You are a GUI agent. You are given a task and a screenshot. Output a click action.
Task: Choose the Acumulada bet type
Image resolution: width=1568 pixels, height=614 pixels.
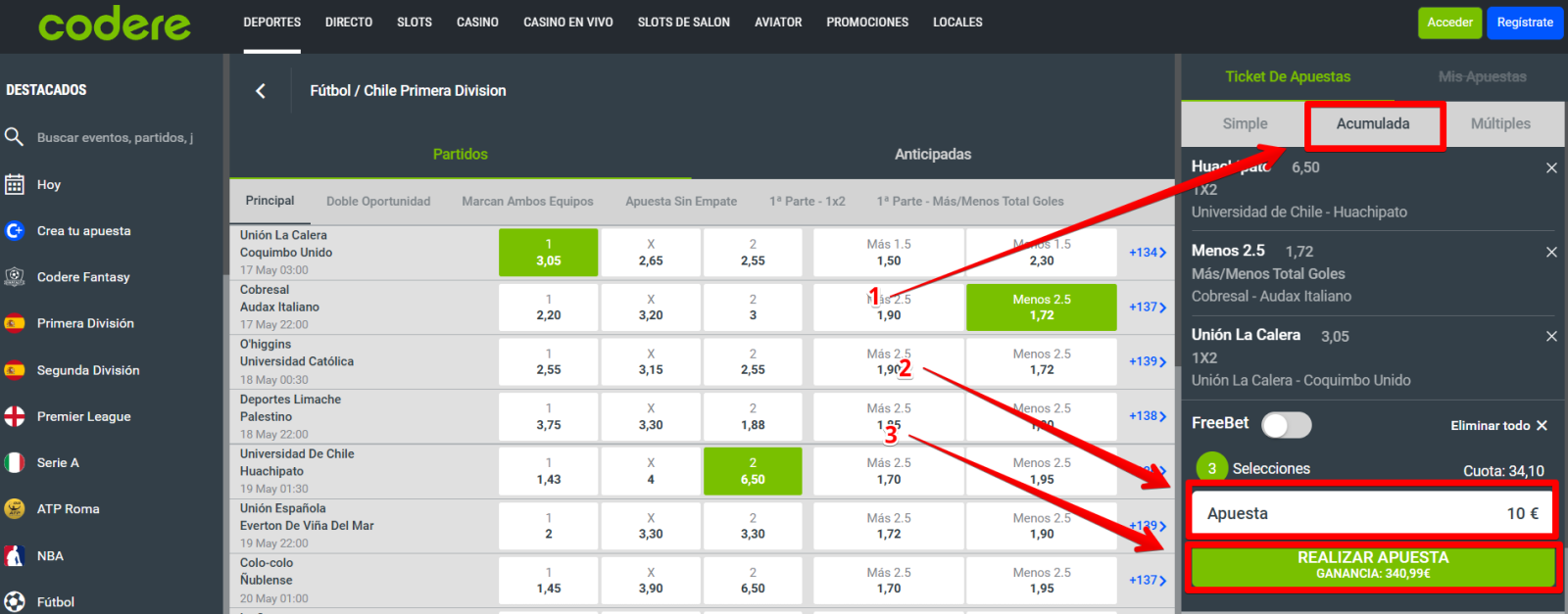pos(1373,124)
